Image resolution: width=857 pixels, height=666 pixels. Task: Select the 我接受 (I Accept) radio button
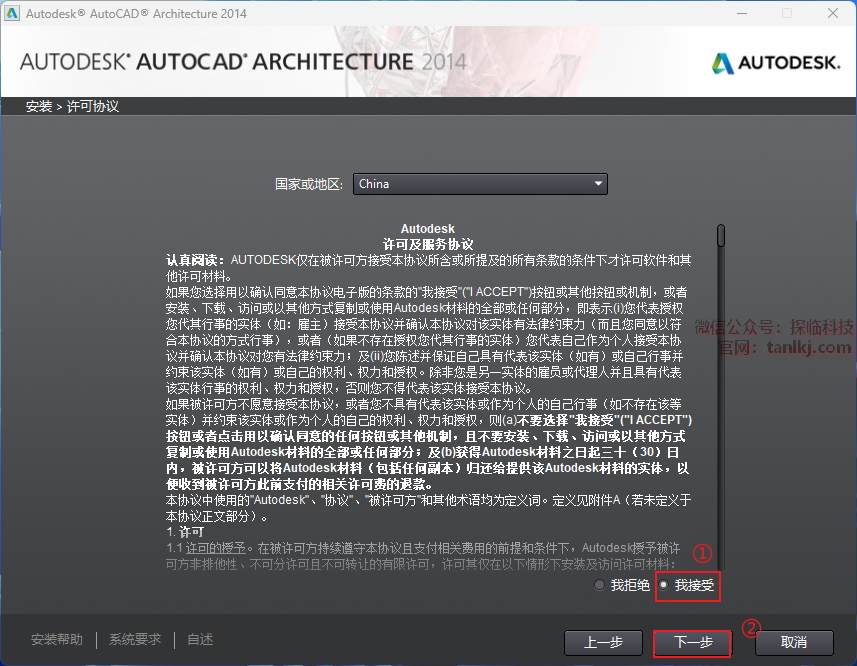coord(664,585)
